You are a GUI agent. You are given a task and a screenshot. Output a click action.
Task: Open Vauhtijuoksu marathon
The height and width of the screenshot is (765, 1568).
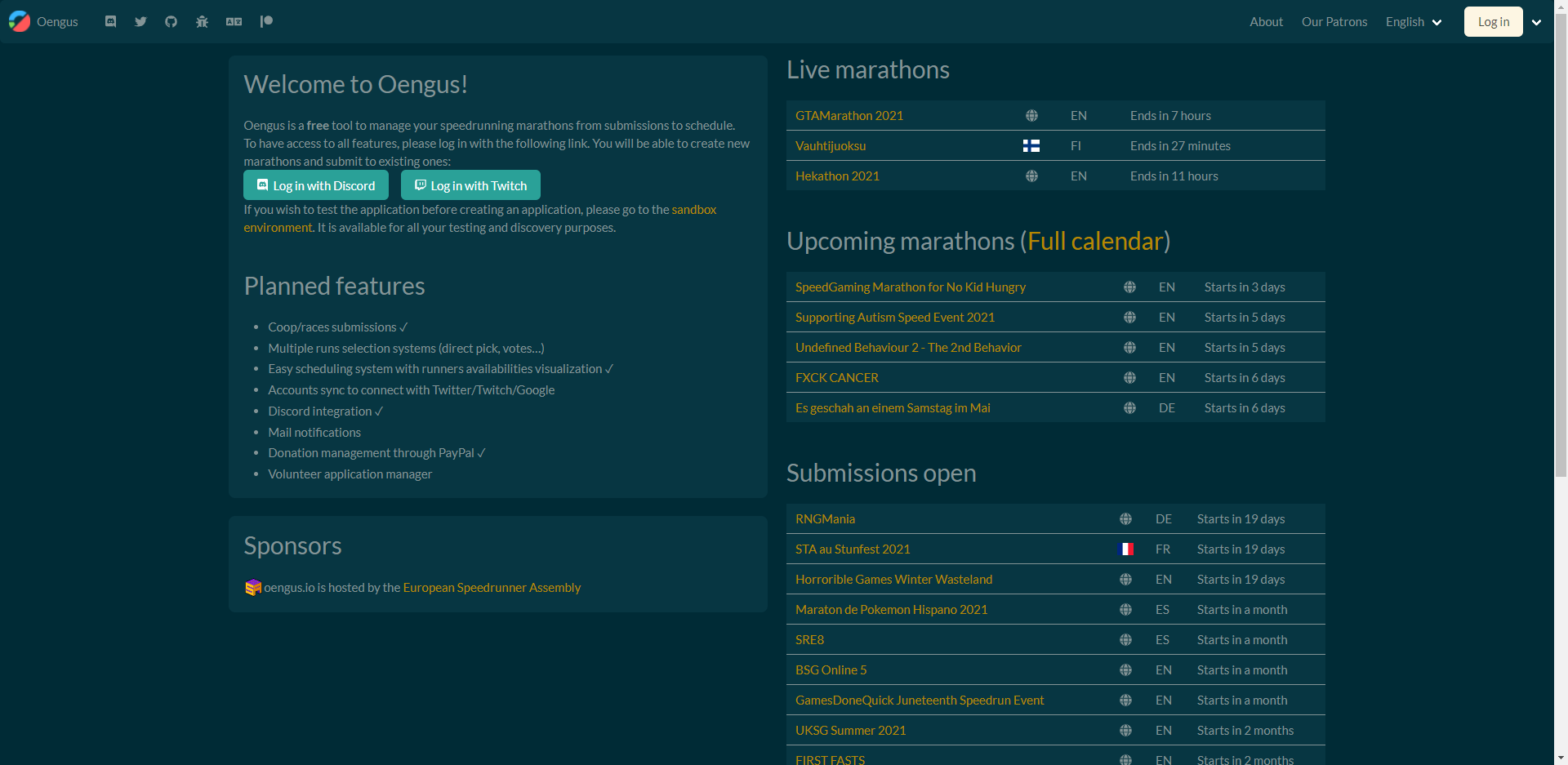coord(831,146)
